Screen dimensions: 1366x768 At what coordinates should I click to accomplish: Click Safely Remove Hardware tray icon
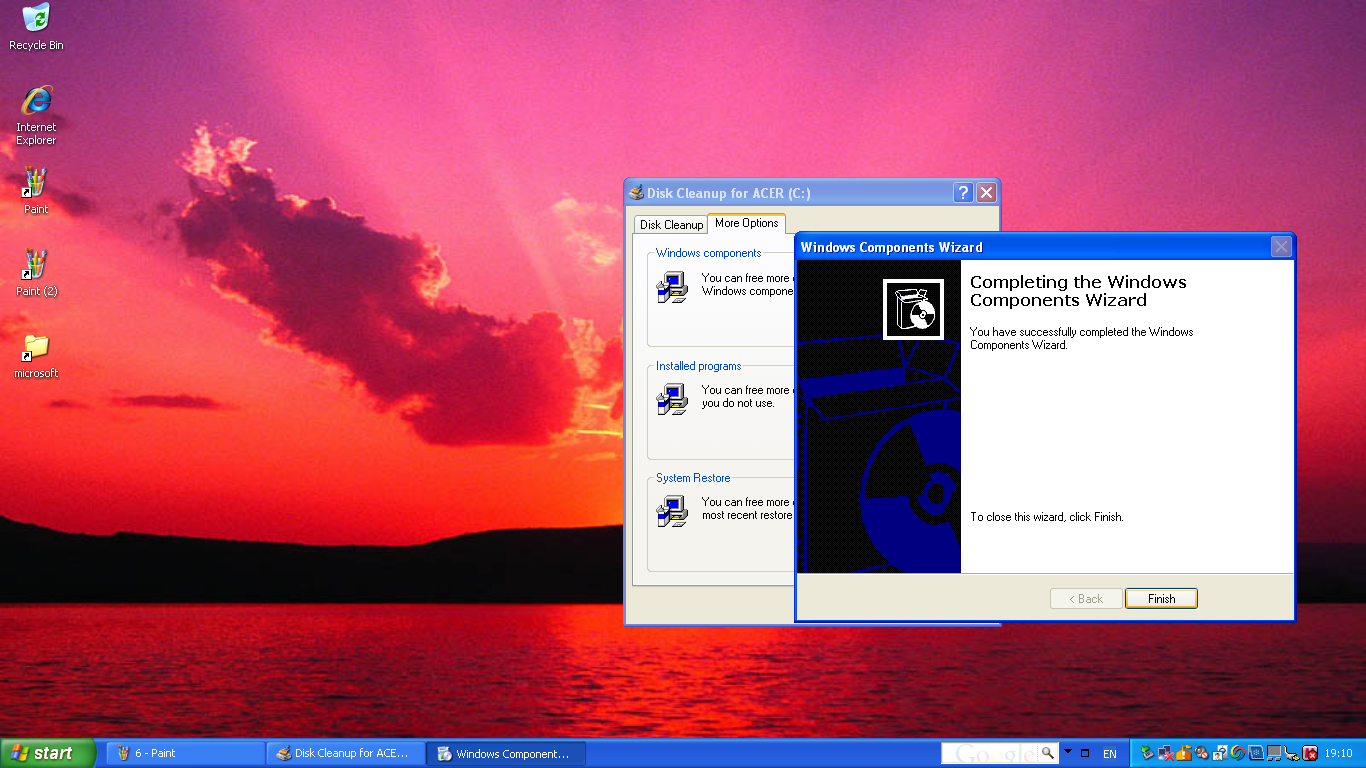pyautogui.click(x=1147, y=753)
